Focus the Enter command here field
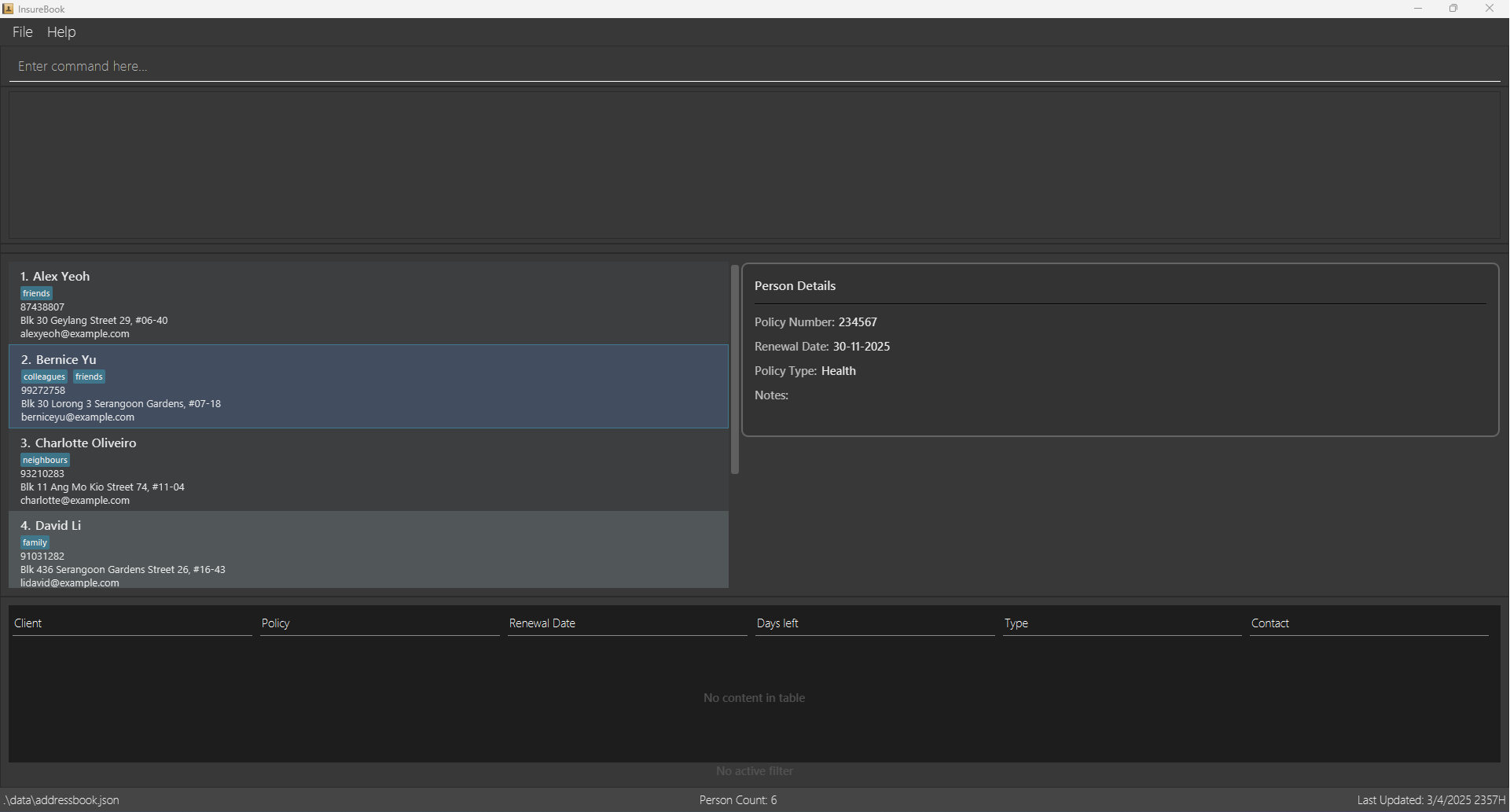This screenshot has width=1510, height=812. [755, 66]
